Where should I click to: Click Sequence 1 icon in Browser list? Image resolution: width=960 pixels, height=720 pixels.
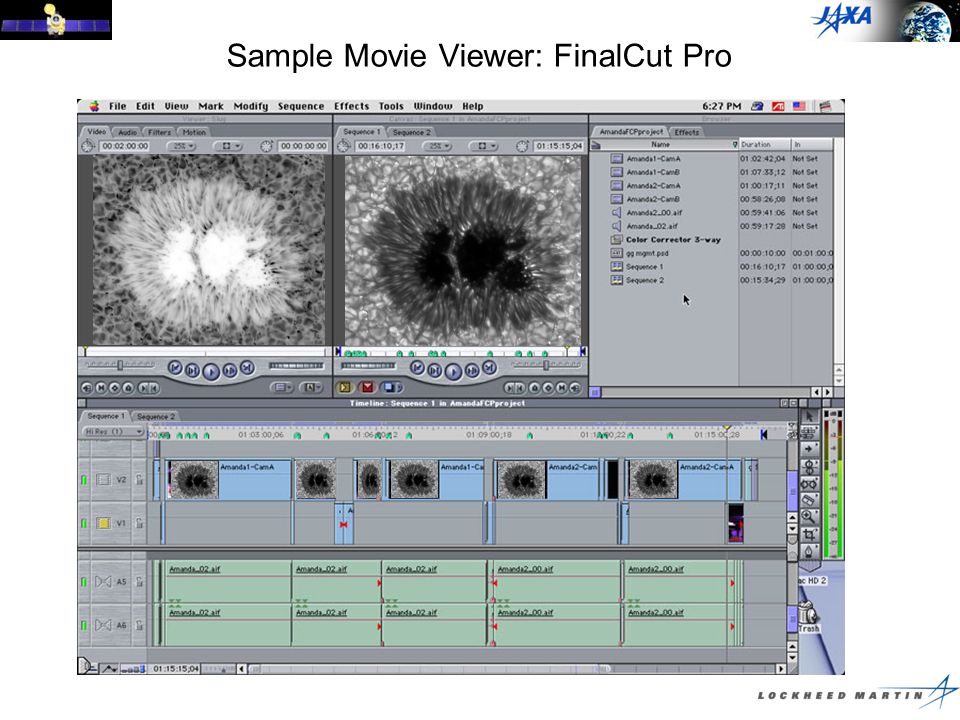(x=617, y=266)
